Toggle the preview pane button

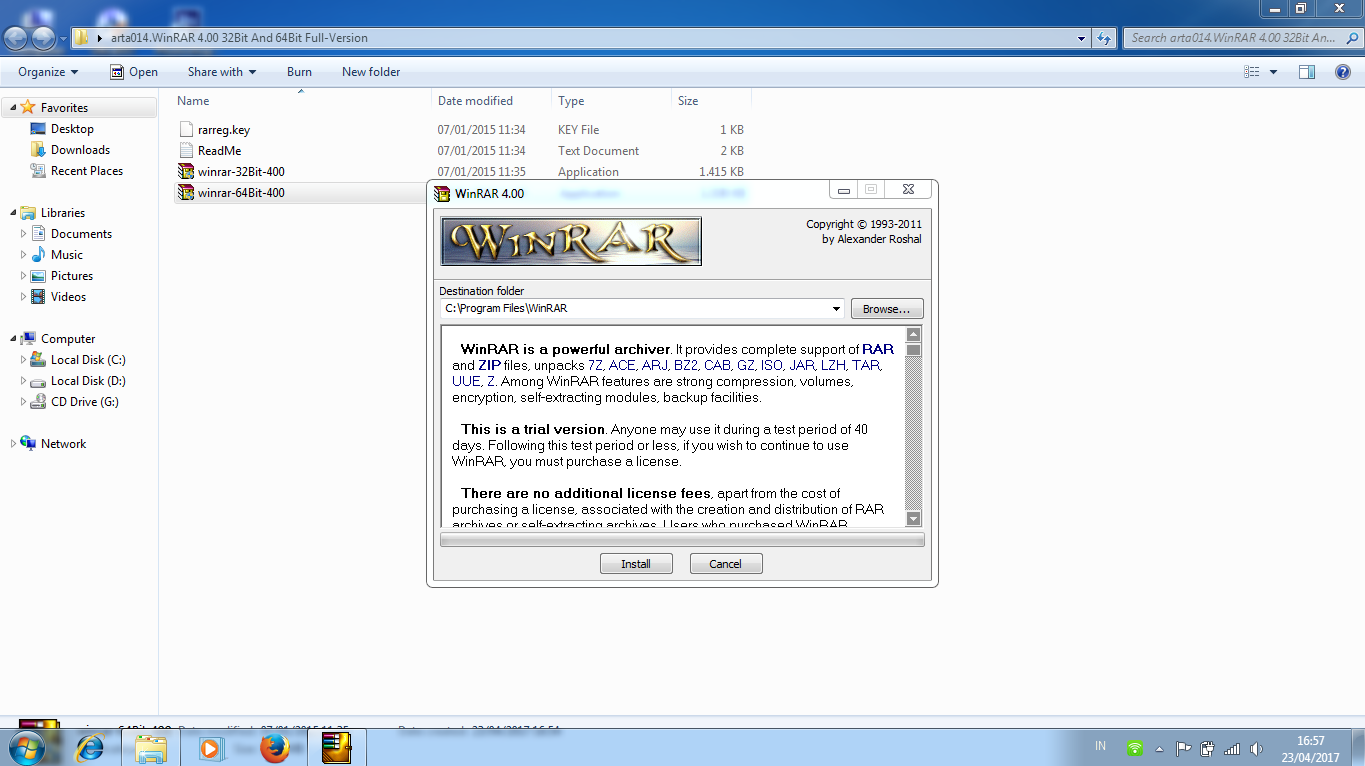click(x=1306, y=72)
